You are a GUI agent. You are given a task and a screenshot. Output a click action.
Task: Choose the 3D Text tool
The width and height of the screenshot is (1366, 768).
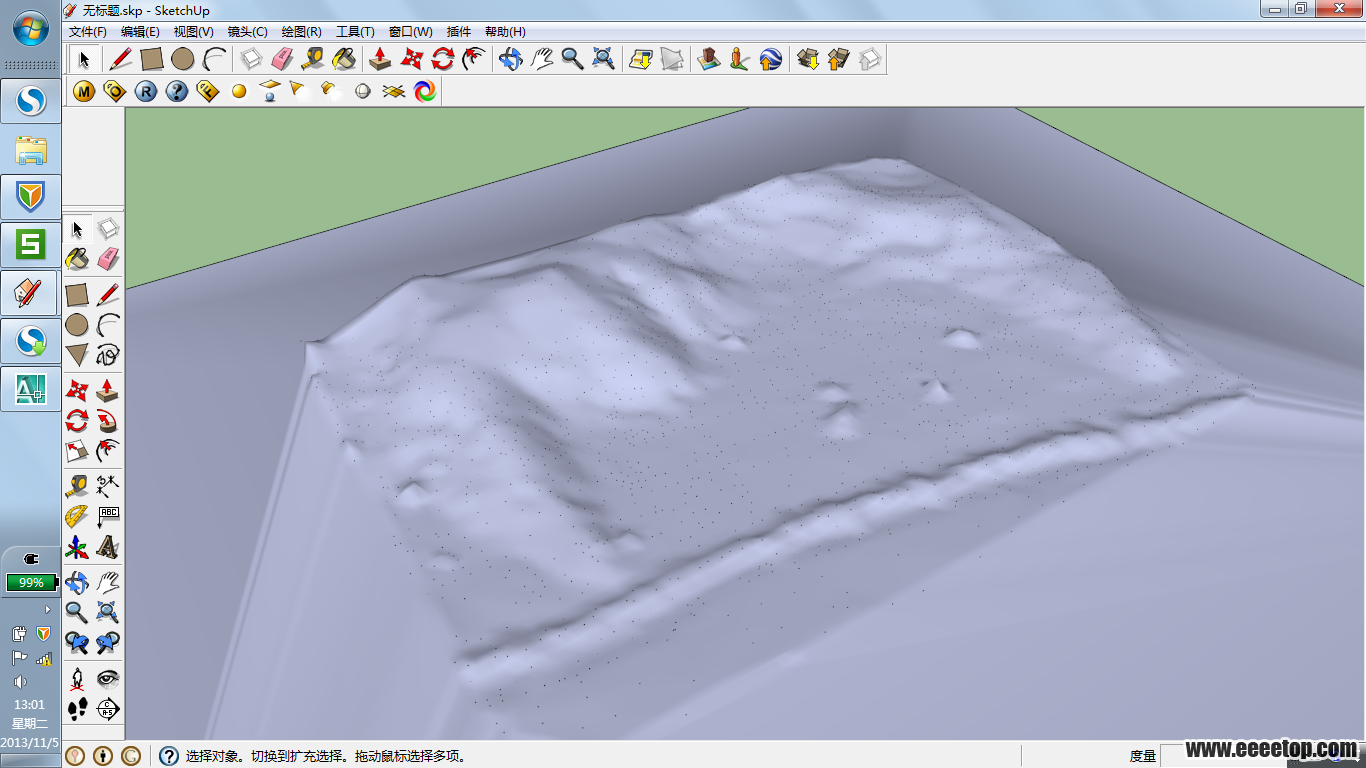click(108, 548)
